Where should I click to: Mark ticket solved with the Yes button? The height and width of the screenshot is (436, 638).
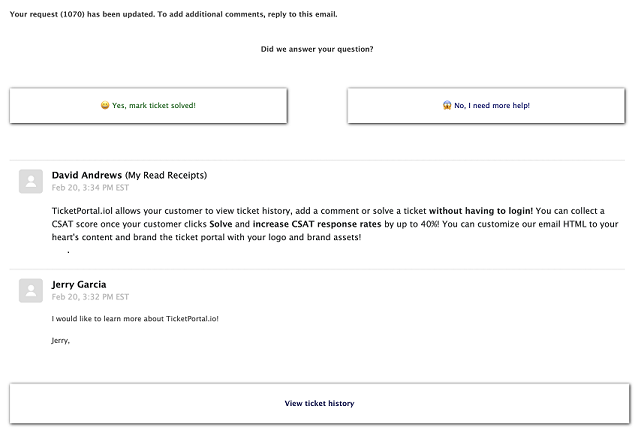click(149, 105)
